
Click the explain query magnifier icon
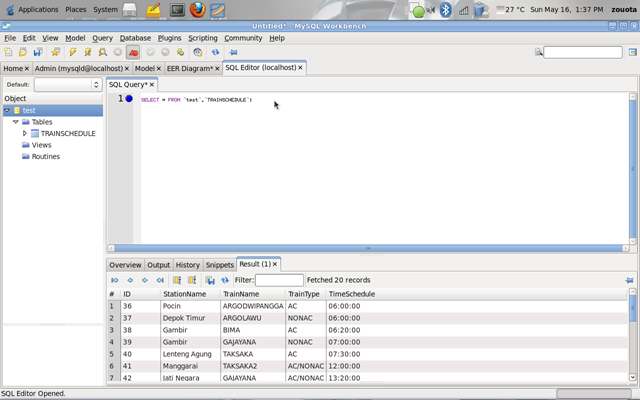103,52
